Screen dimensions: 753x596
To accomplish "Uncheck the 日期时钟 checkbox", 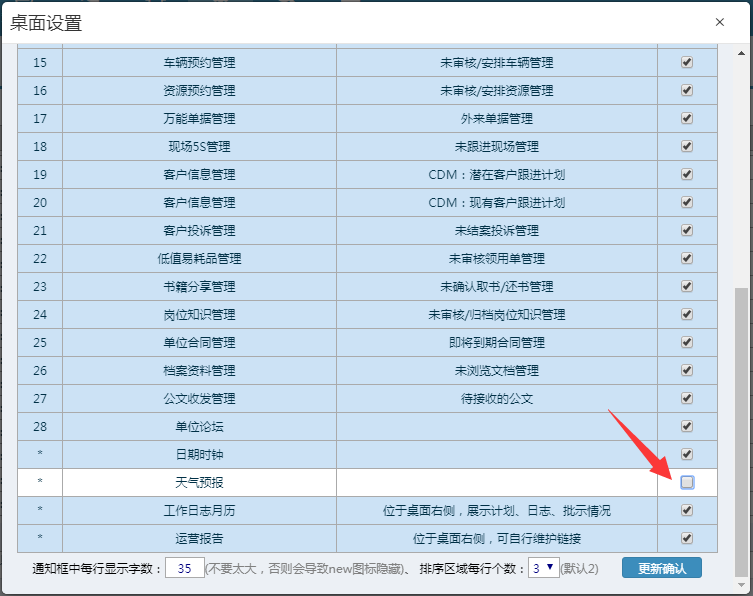I will click(x=687, y=454).
